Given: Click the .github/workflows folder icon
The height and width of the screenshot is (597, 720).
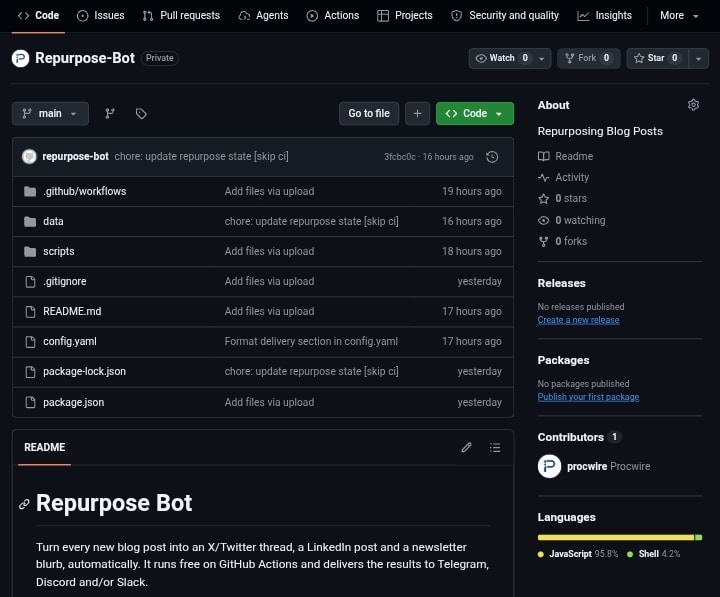Looking at the screenshot, I should coord(30,191).
